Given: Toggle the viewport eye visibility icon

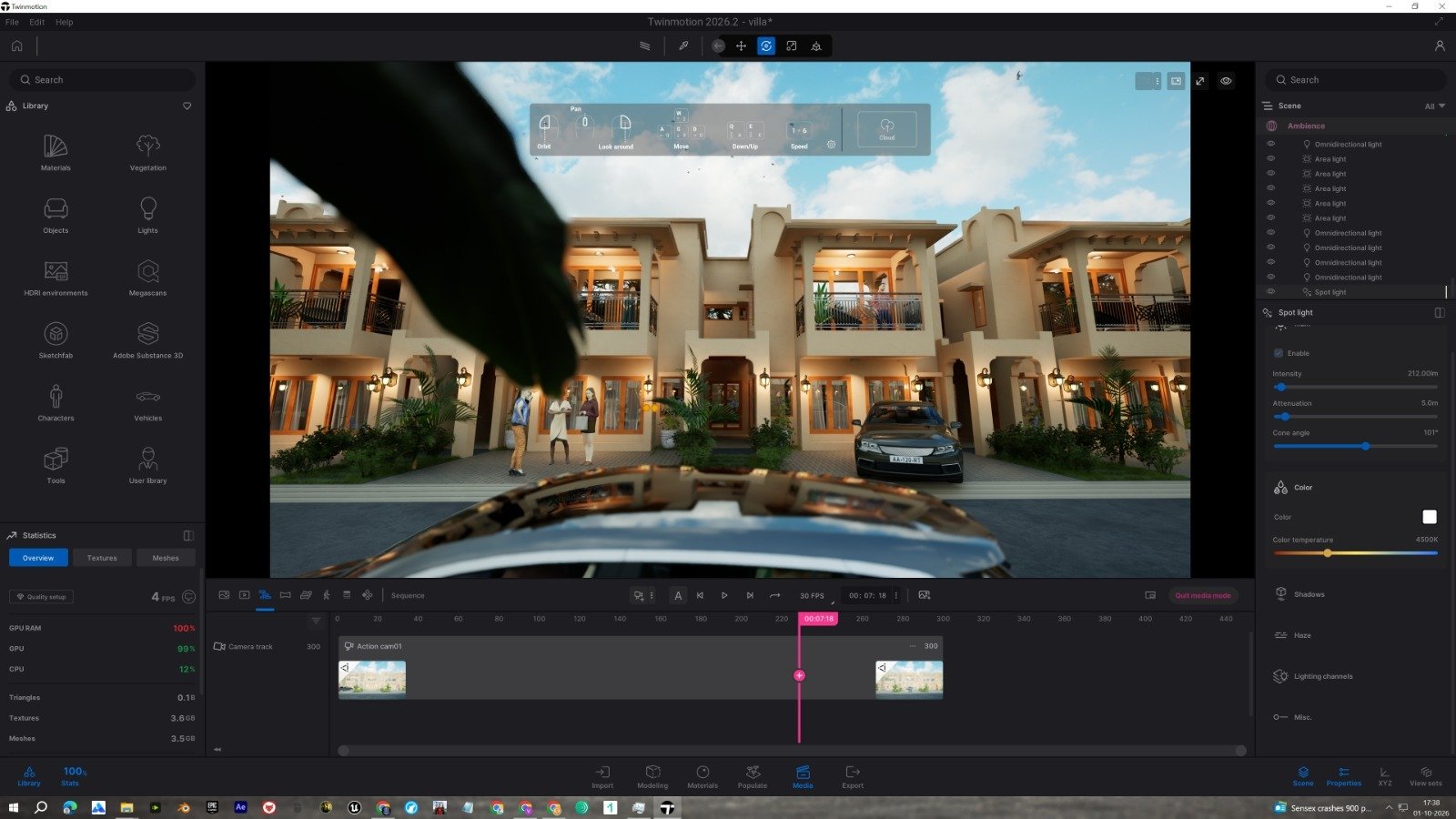Looking at the screenshot, I should pyautogui.click(x=1227, y=81).
